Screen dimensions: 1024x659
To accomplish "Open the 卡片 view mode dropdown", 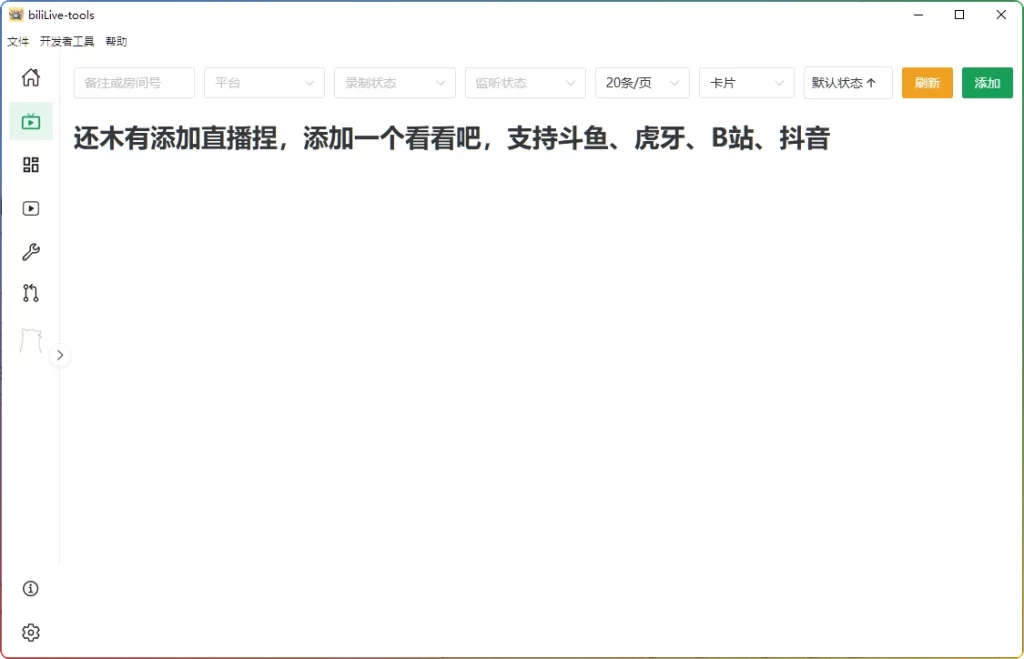I will (x=746, y=83).
